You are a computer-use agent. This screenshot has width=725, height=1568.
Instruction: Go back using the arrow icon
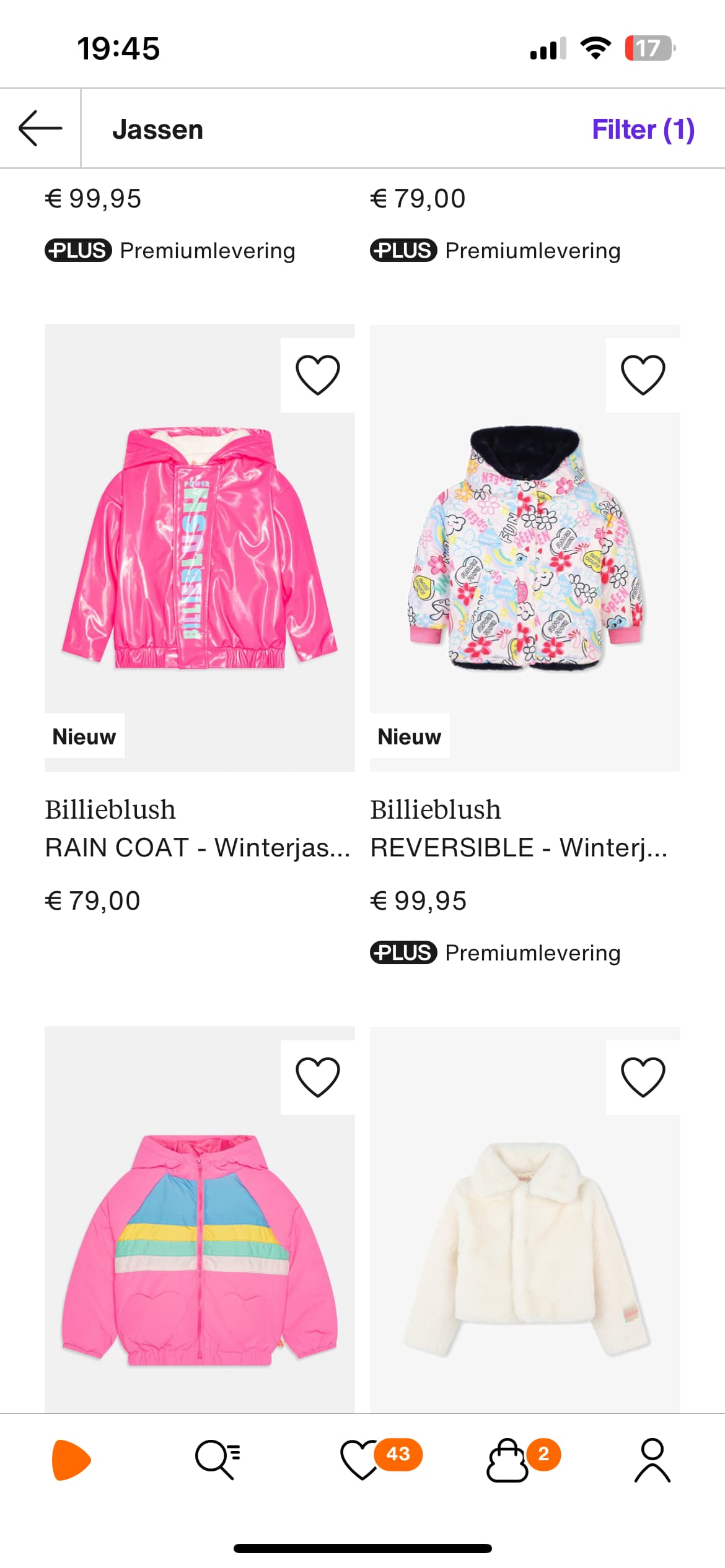(x=40, y=129)
